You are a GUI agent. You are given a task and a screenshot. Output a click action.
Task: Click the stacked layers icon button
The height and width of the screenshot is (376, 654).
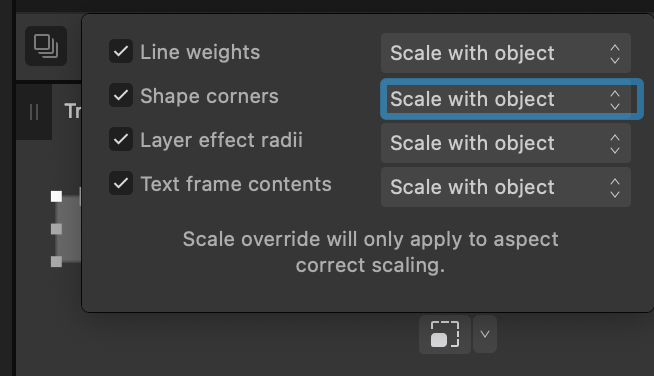tap(46, 46)
